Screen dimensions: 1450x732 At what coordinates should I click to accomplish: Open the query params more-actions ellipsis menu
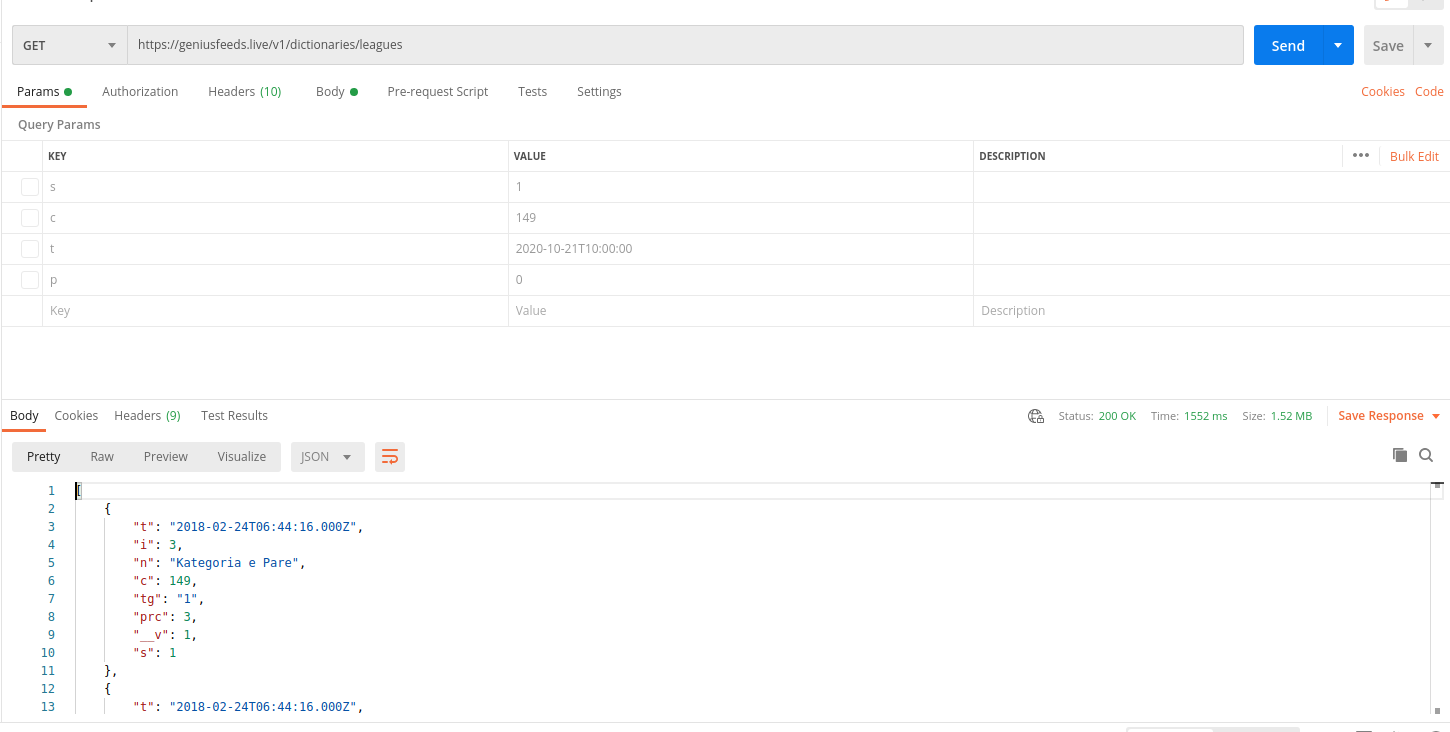[1361, 155]
